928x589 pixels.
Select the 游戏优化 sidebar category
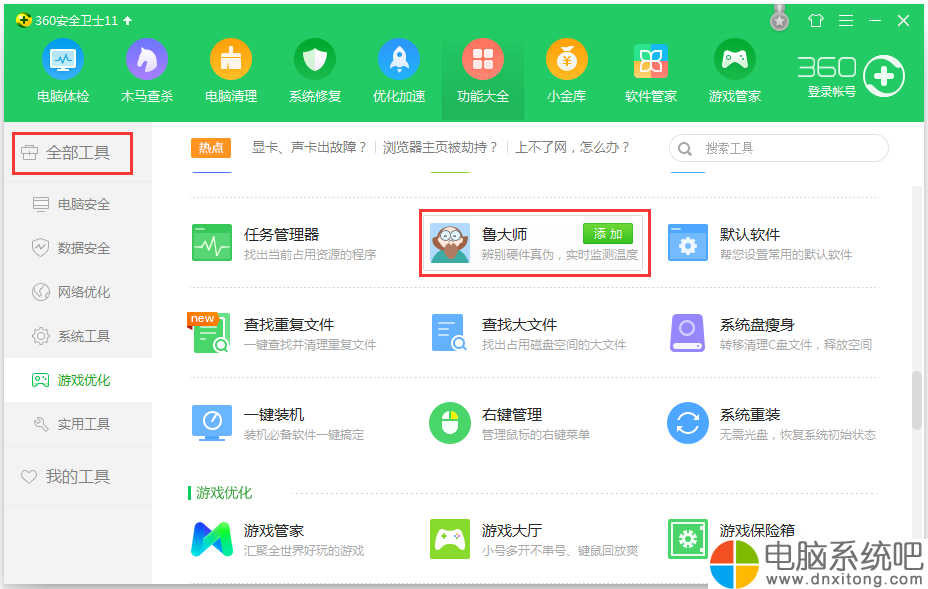(x=78, y=380)
